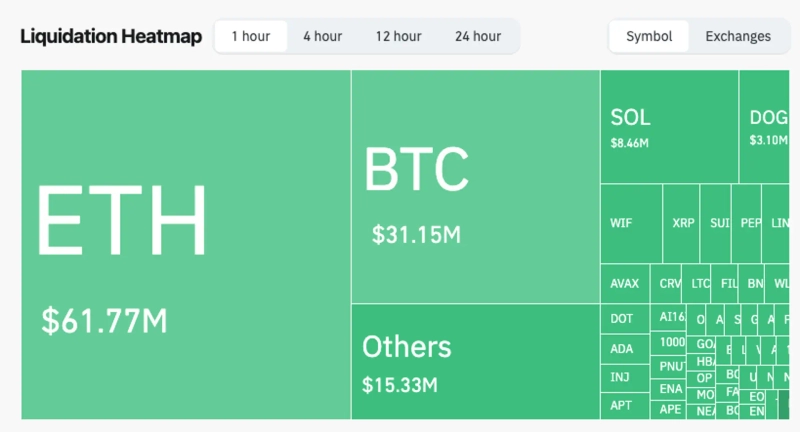This screenshot has height=432, width=800.
Task: Choose the 24 hour timeframe
Action: [x=477, y=36]
